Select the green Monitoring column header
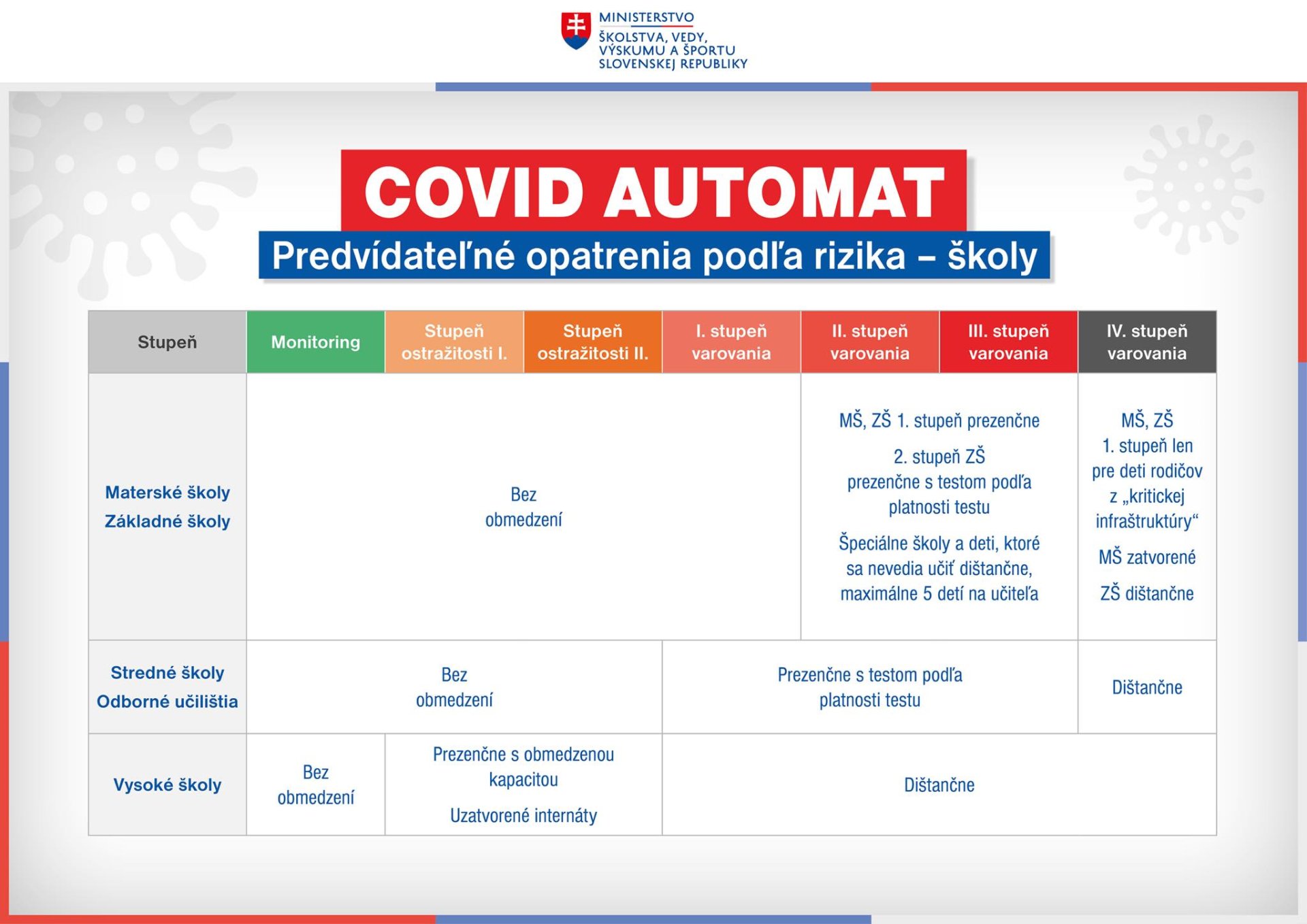The image size is (1307, 924). (315, 342)
